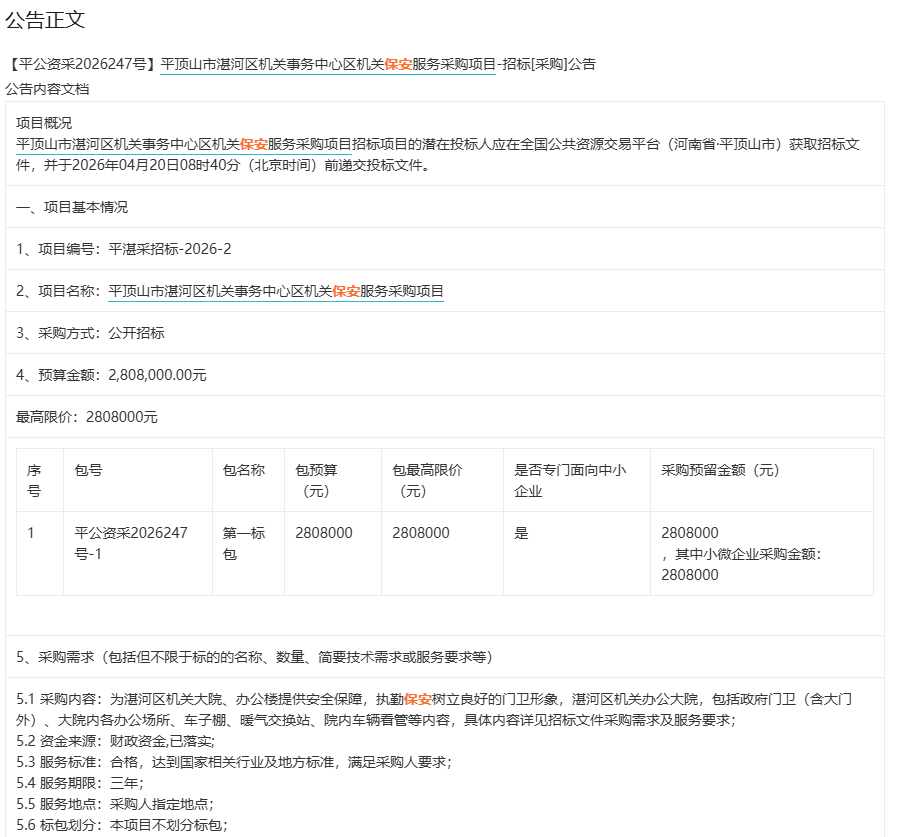
Task: Click the 采购预留金额（元） column header
Action: coord(720,470)
